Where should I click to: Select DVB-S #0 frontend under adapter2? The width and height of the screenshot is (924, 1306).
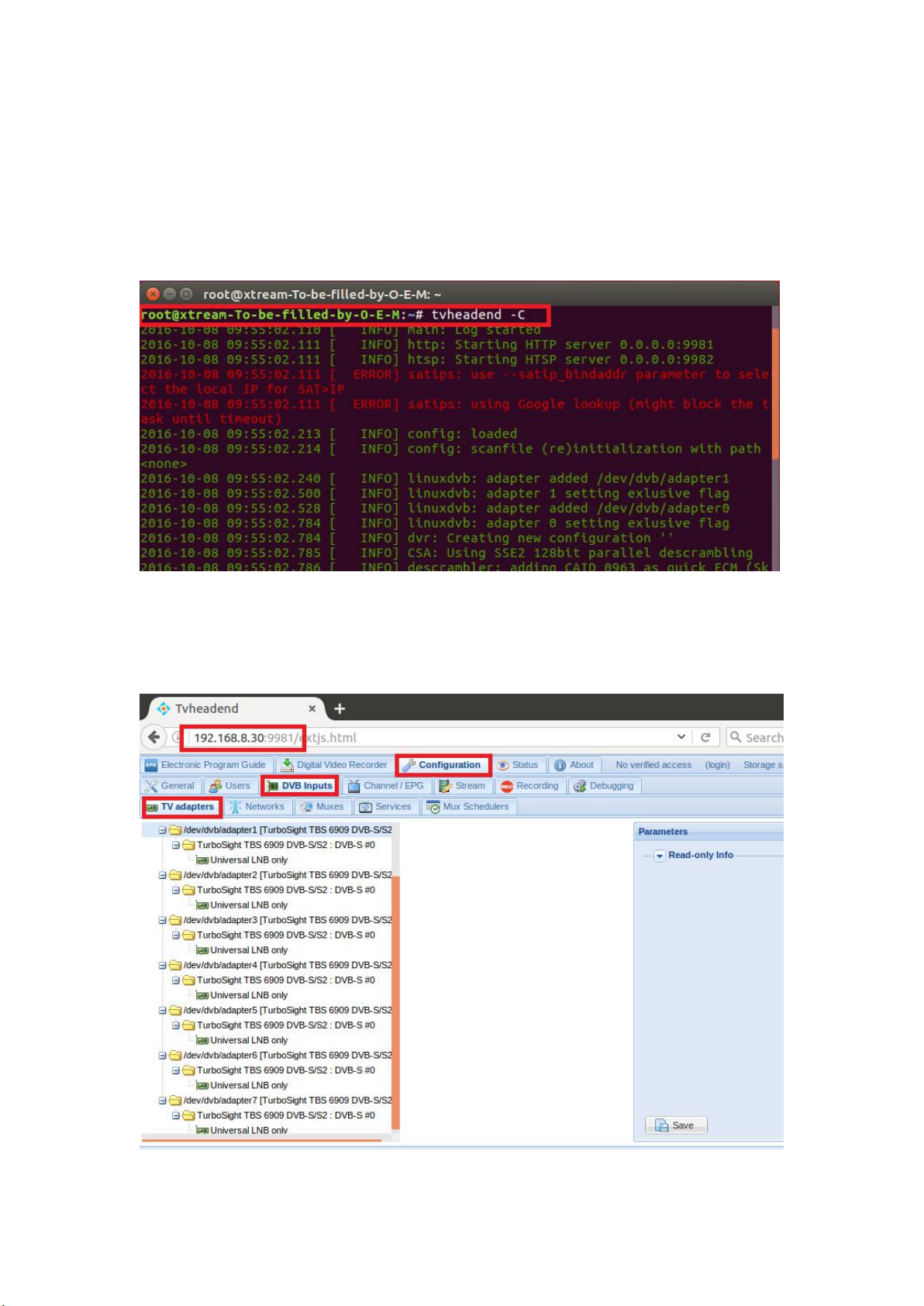286,891
